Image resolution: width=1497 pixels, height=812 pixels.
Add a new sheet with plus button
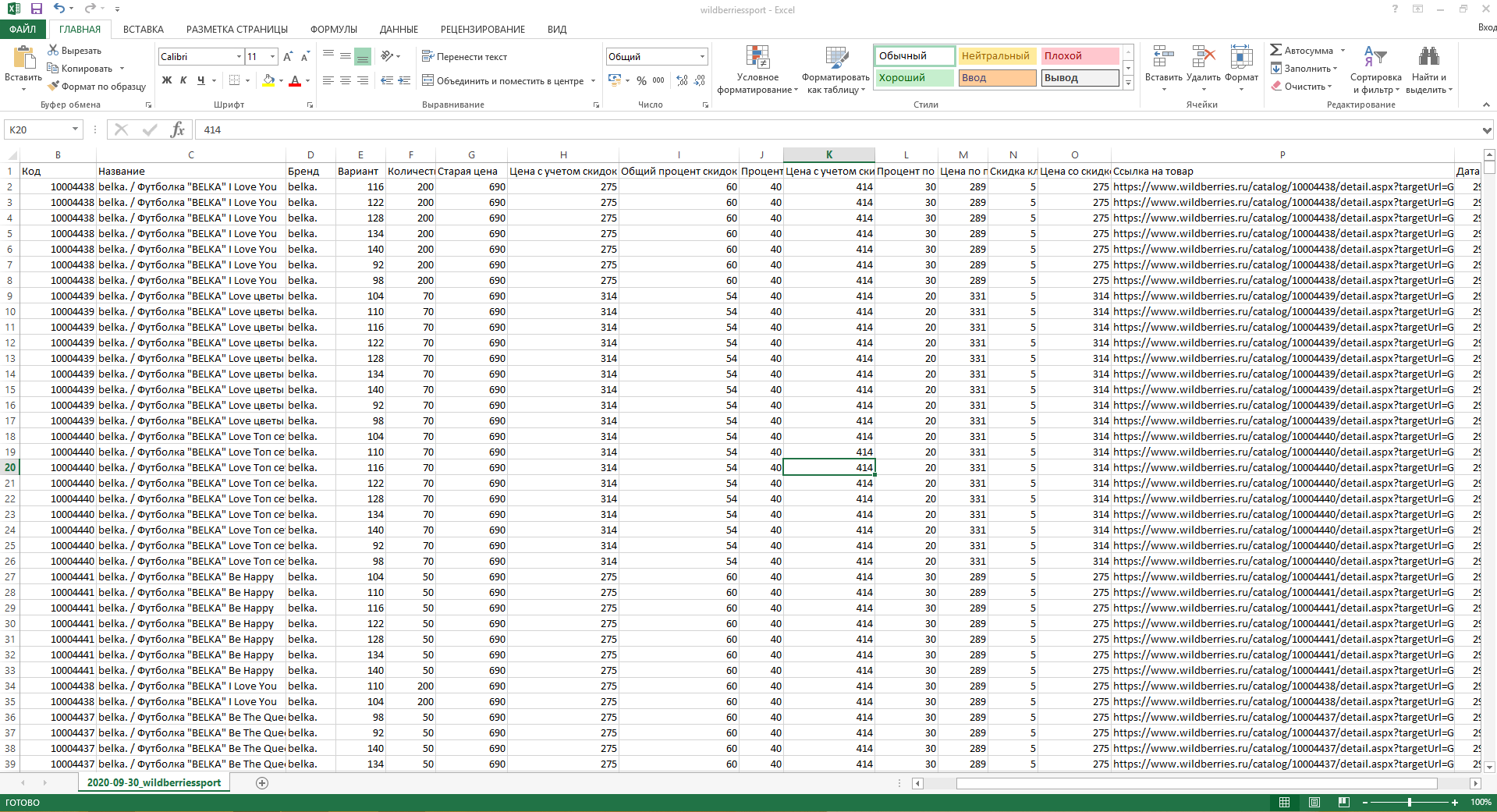262,782
